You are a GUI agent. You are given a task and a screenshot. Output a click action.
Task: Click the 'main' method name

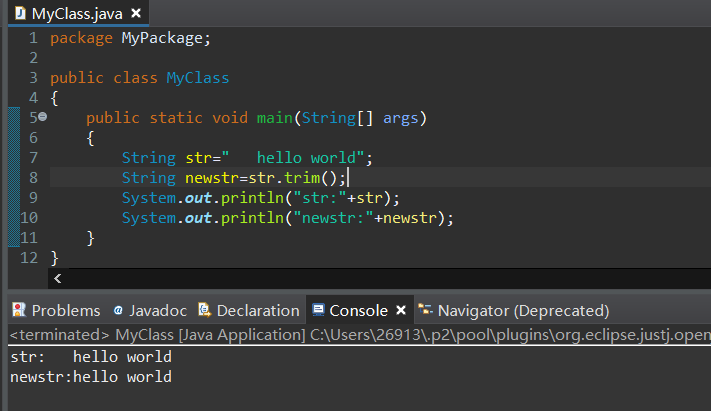274,118
